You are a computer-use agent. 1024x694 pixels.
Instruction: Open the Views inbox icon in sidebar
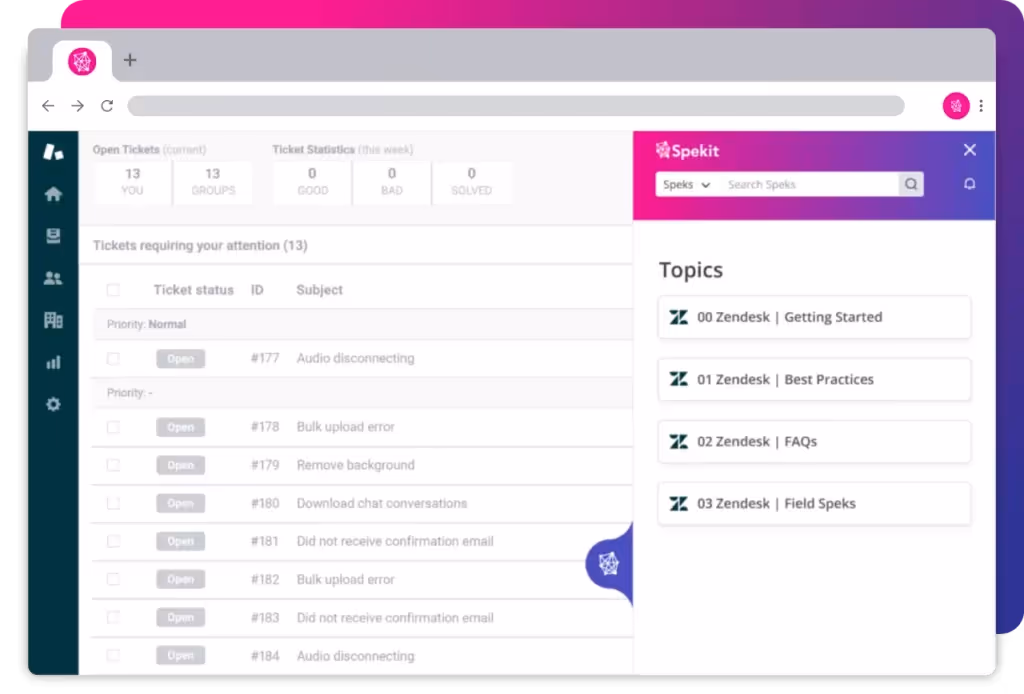(53, 236)
